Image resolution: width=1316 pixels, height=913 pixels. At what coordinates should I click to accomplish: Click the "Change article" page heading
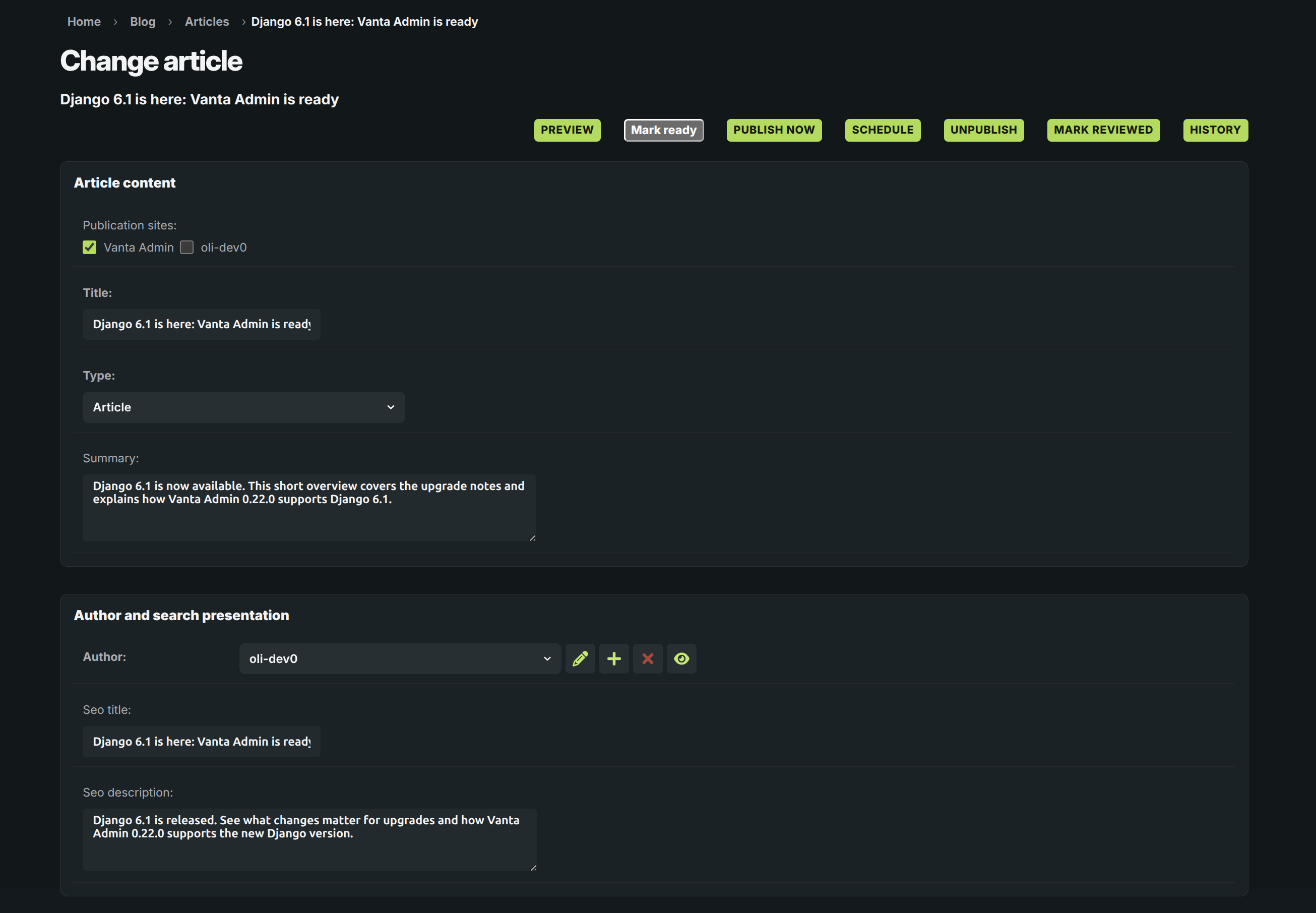tap(151, 61)
